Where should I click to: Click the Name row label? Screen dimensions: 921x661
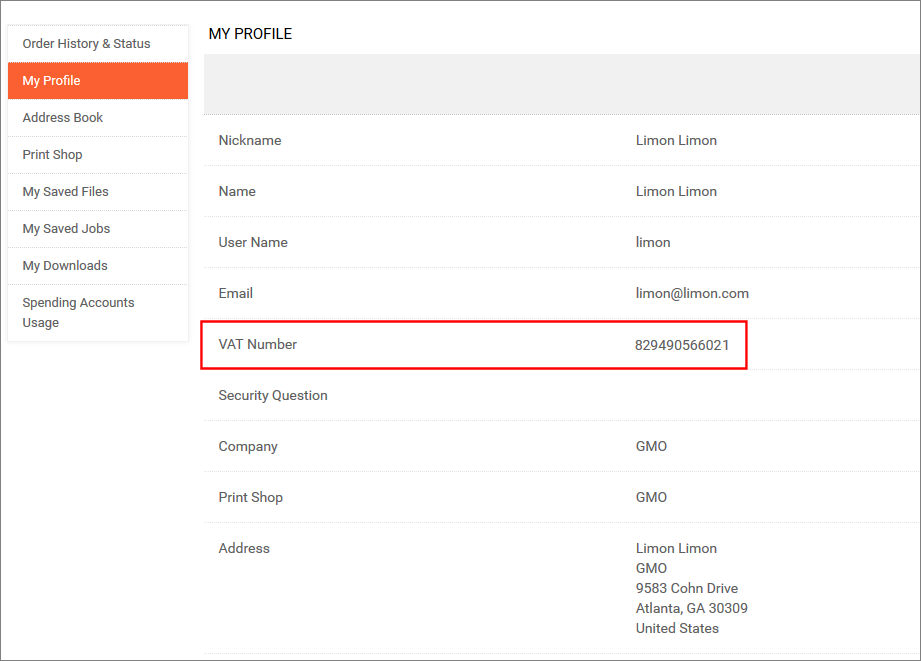click(237, 192)
